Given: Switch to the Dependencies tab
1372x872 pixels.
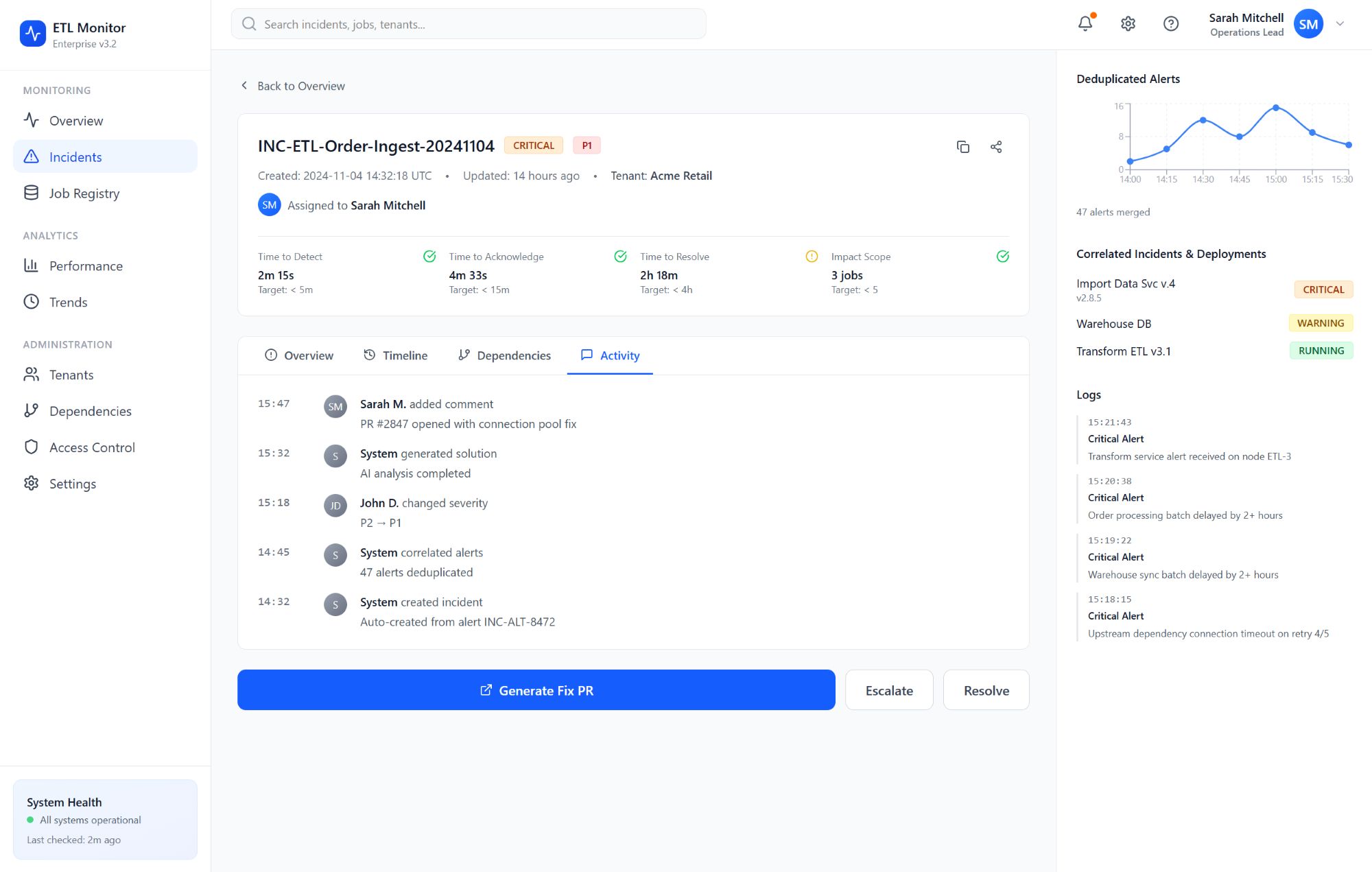Looking at the screenshot, I should (504, 355).
